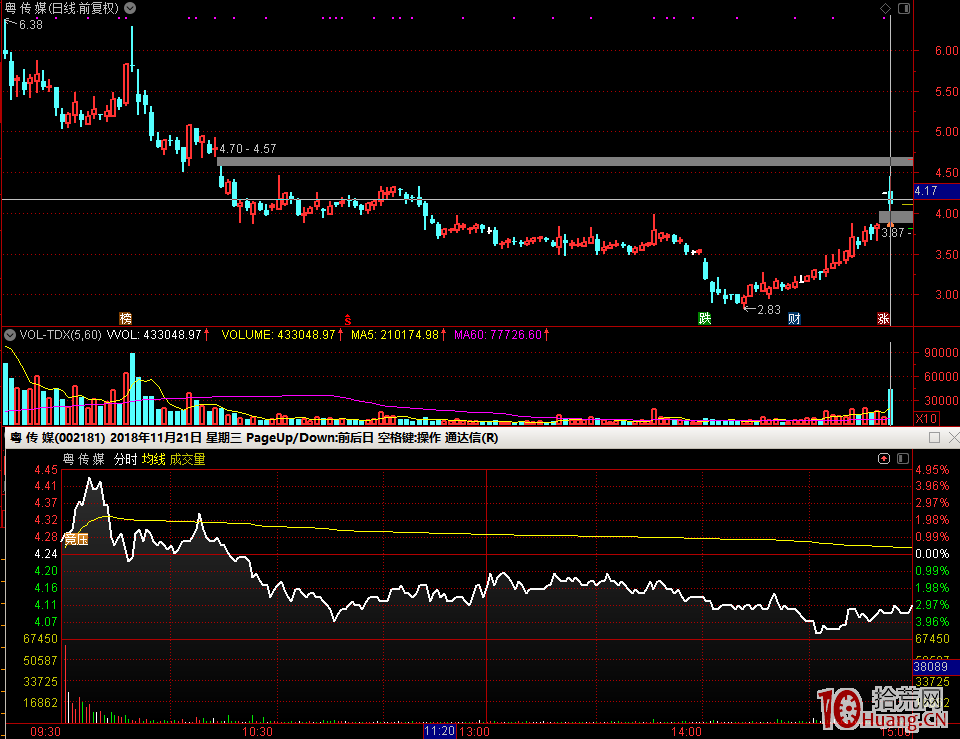
Task: Expand the VOL-TDX indicator dropdown arrow
Action: click(x=10, y=335)
